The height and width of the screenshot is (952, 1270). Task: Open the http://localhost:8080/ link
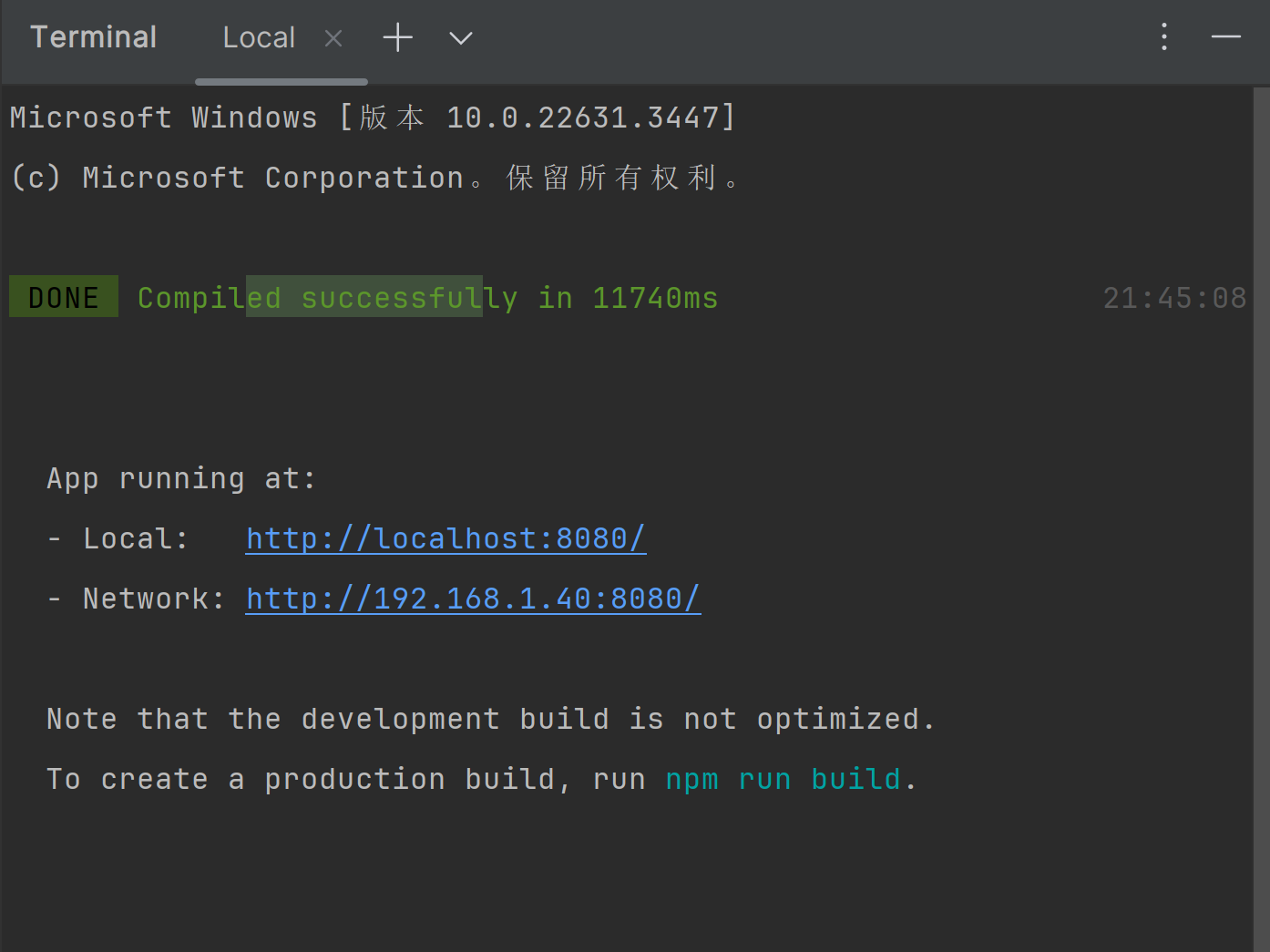pos(446,537)
